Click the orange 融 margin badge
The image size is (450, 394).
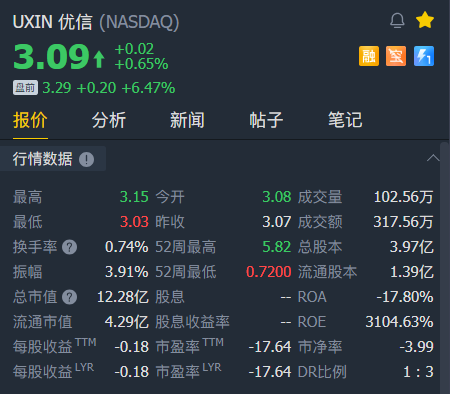pyautogui.click(x=369, y=56)
